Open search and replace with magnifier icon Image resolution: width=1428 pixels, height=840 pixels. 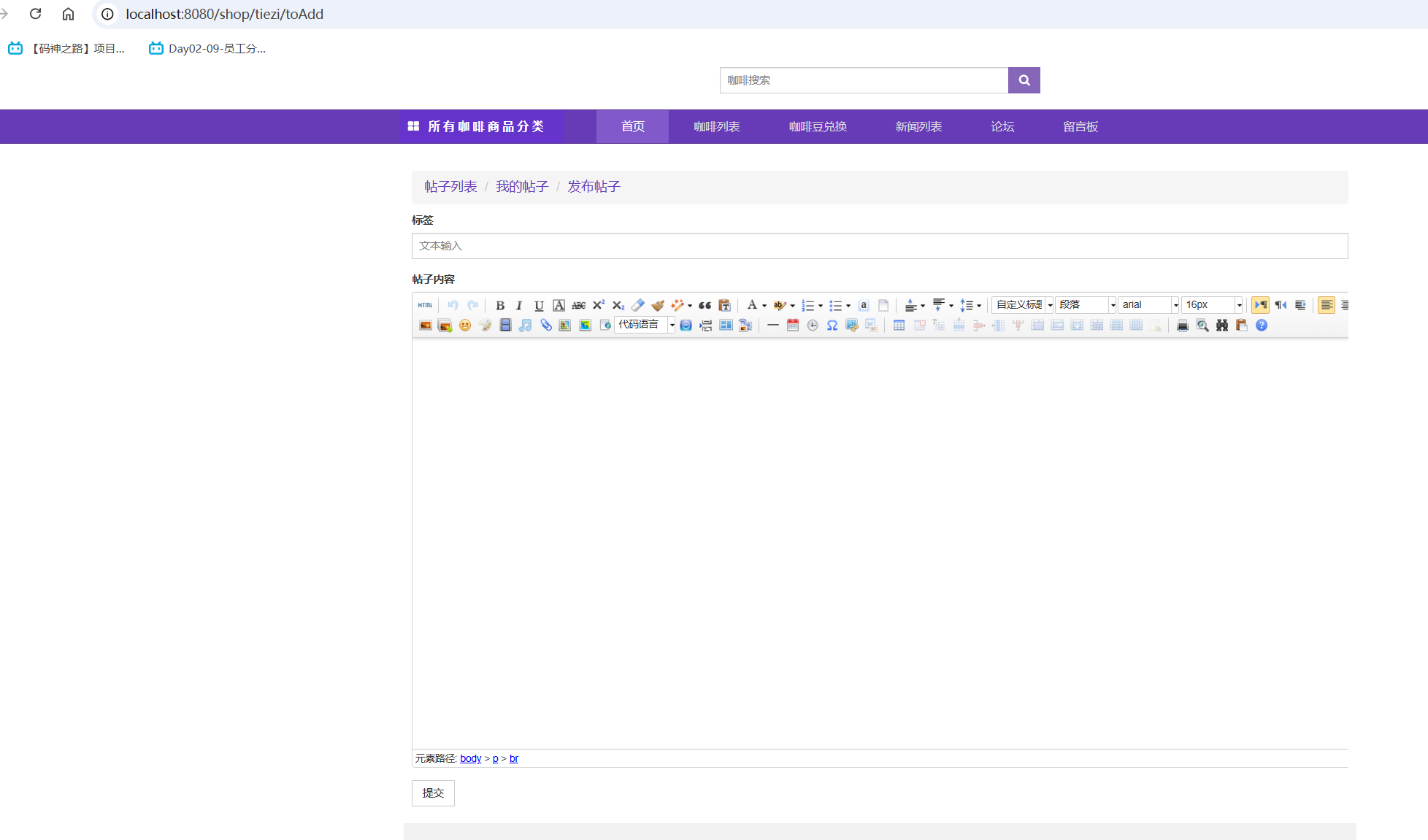(1202, 325)
